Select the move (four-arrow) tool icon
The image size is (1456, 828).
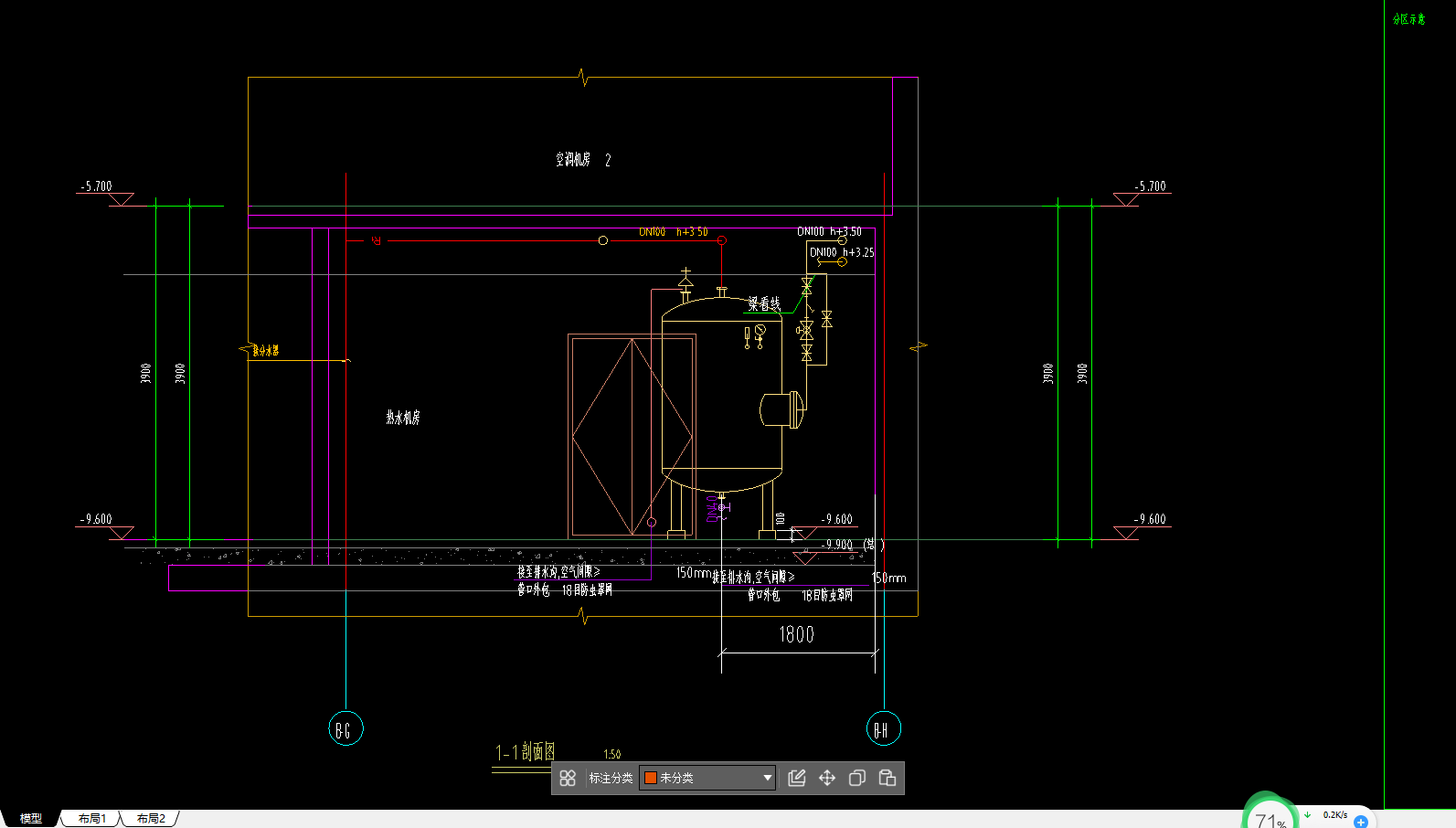[827, 778]
